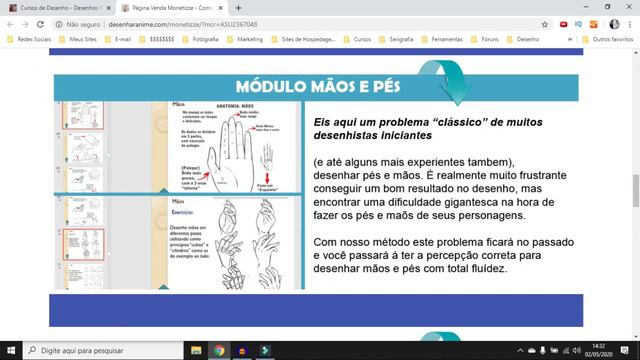Image resolution: width=640 pixels, height=360 pixels.
Task: Click the Chrome taskbar icon
Action: click(219, 351)
